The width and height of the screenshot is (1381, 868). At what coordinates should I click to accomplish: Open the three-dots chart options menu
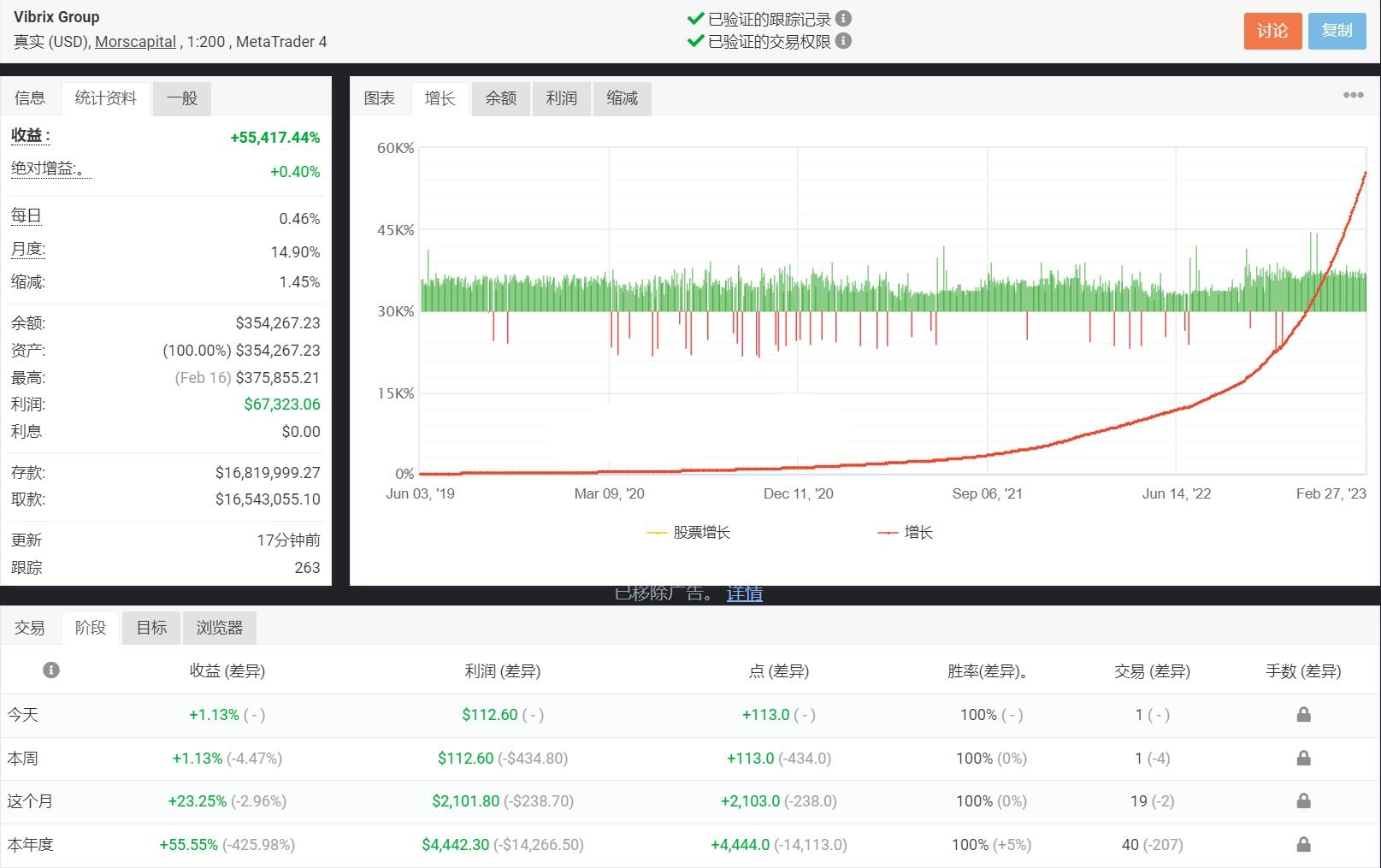tap(1353, 95)
